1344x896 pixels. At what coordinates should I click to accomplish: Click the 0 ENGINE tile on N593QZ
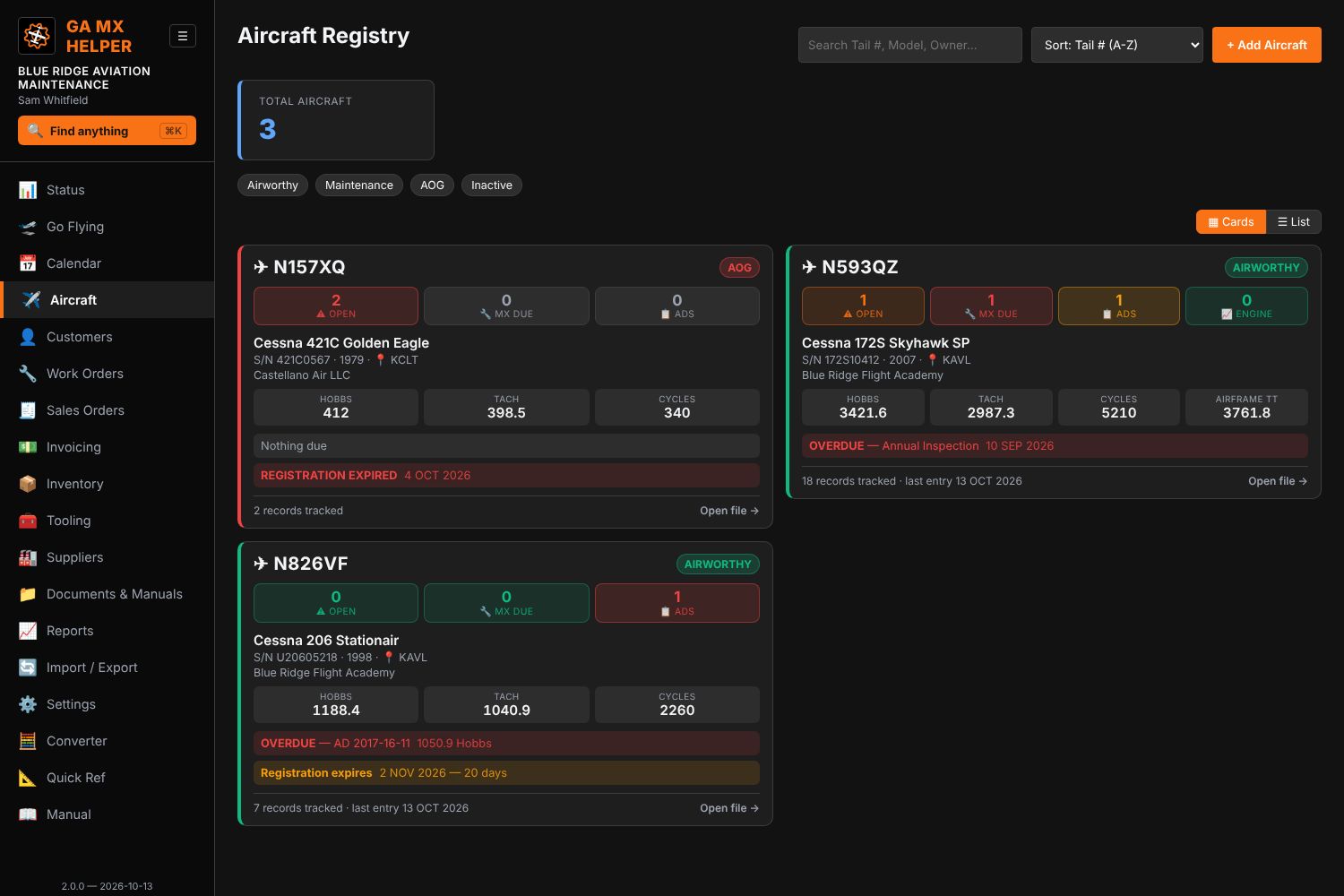1246,306
